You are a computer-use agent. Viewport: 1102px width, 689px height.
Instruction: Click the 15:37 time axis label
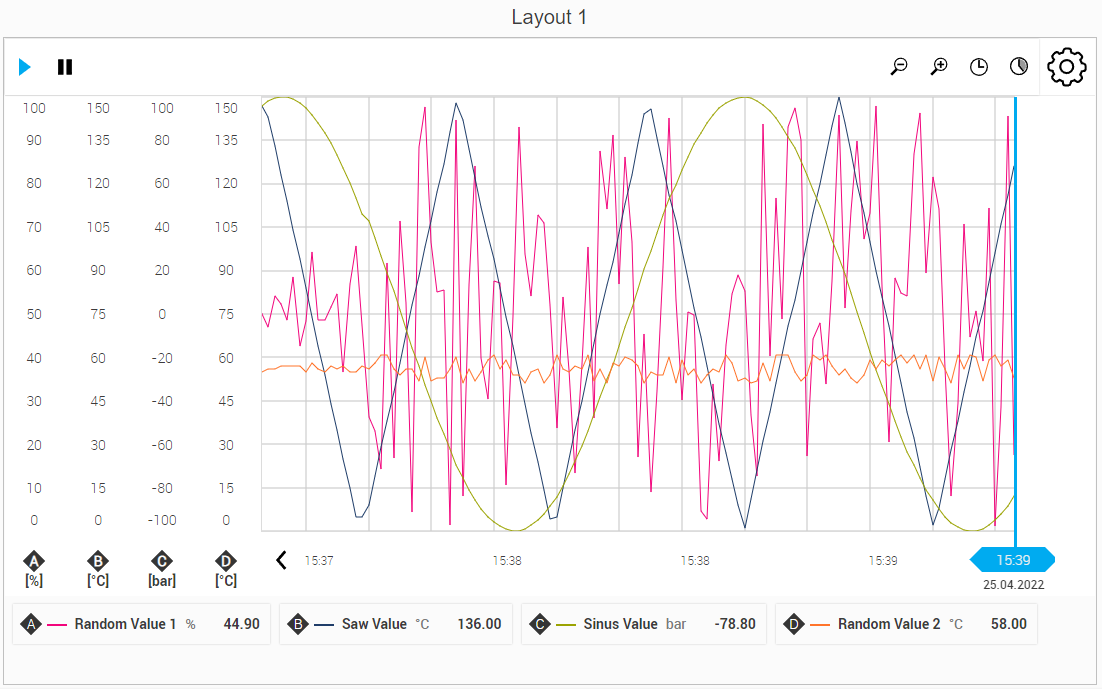click(318, 561)
